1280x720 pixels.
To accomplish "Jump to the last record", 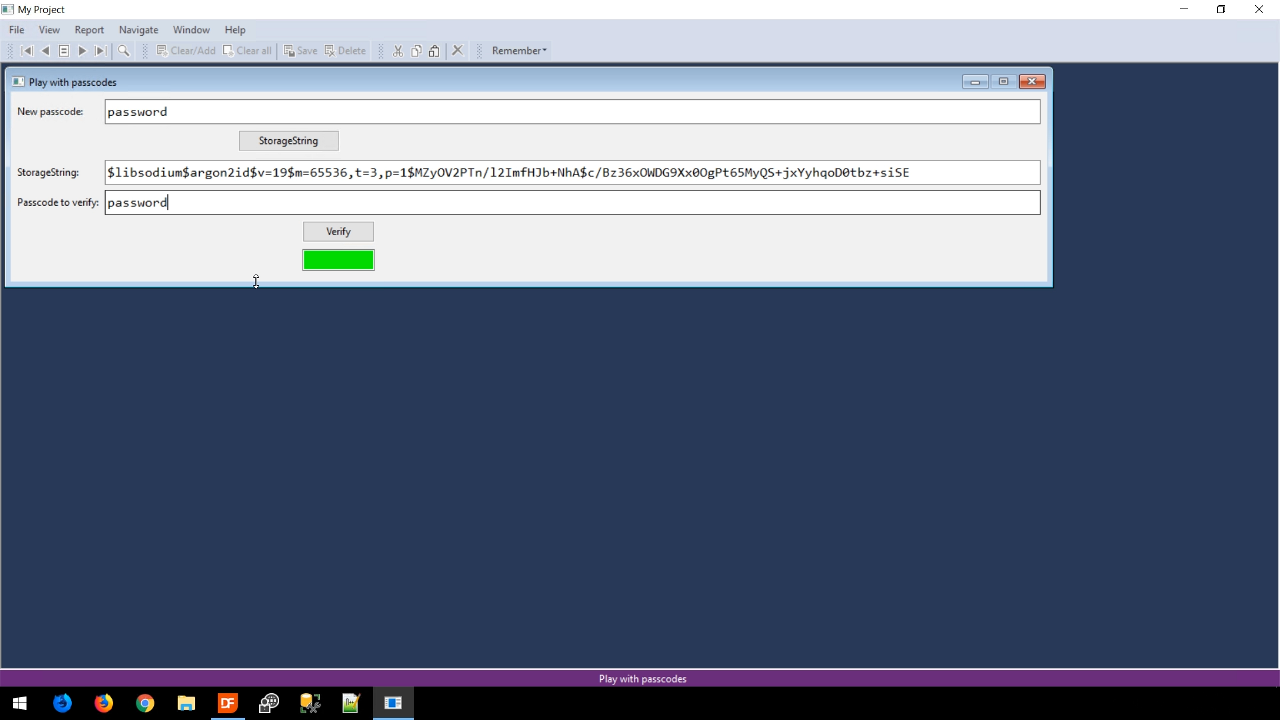I will [100, 51].
